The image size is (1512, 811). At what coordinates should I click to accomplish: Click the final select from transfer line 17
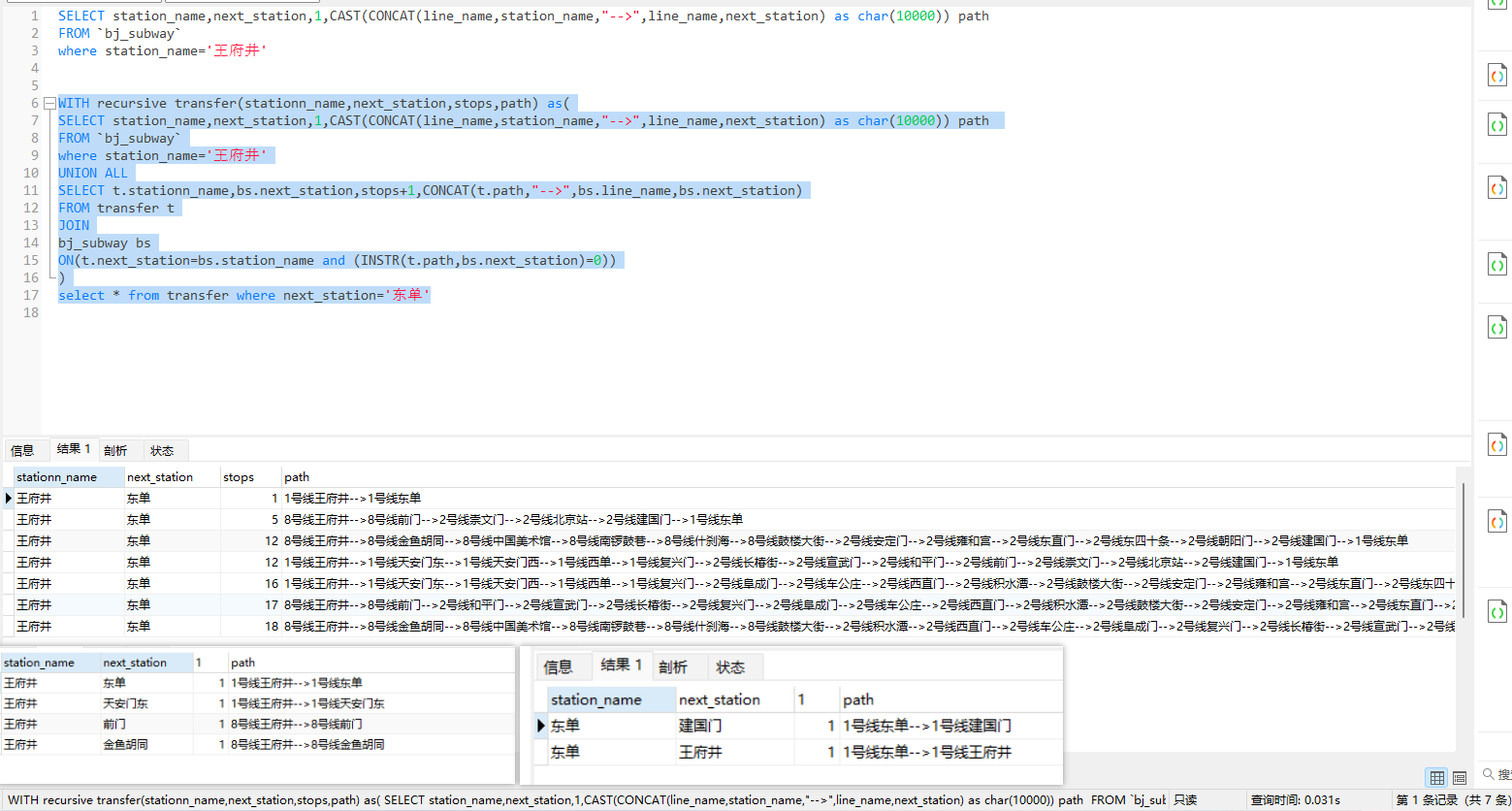(x=243, y=295)
